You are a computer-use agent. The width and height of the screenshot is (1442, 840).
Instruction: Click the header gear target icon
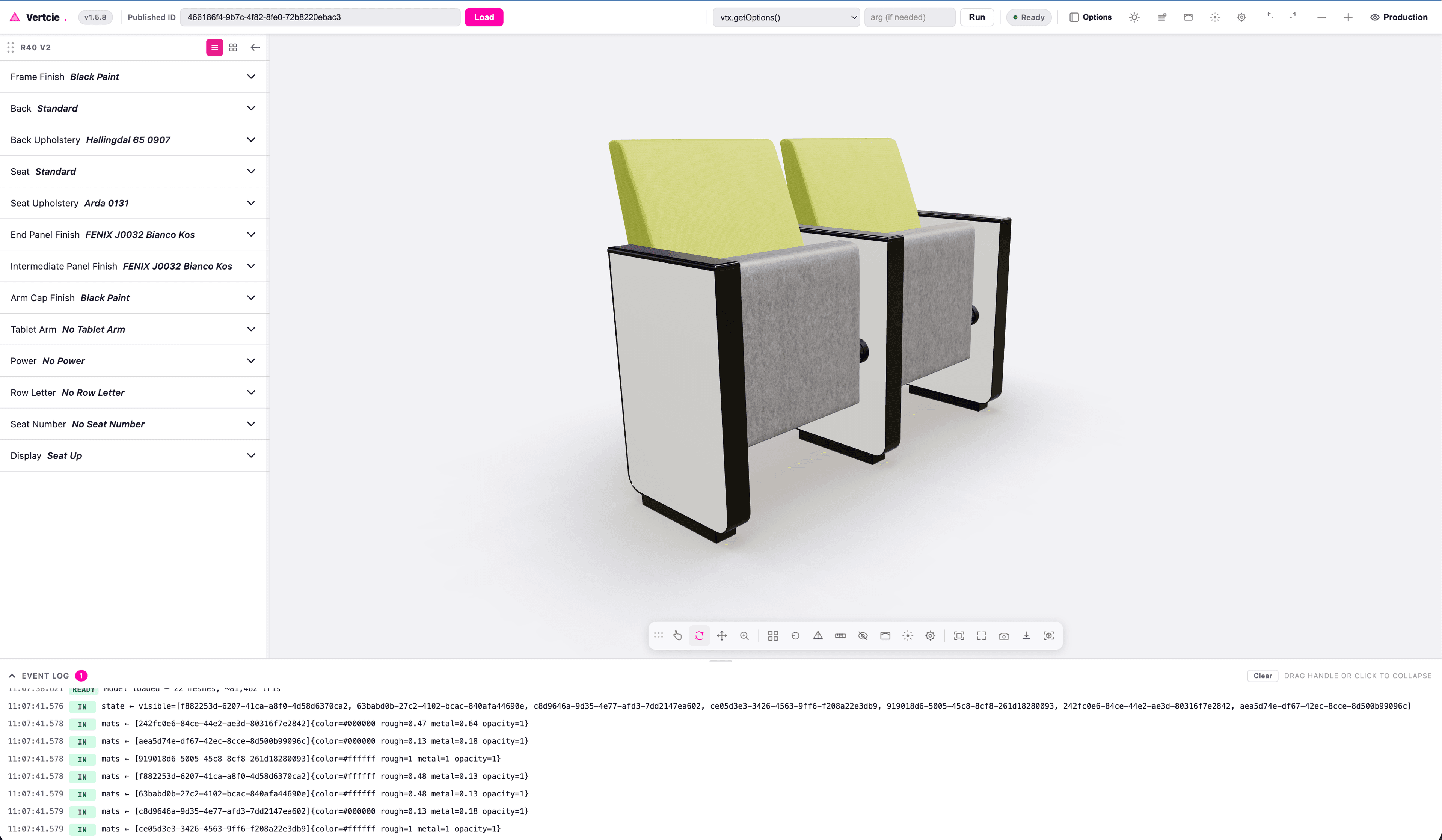[x=1242, y=17]
